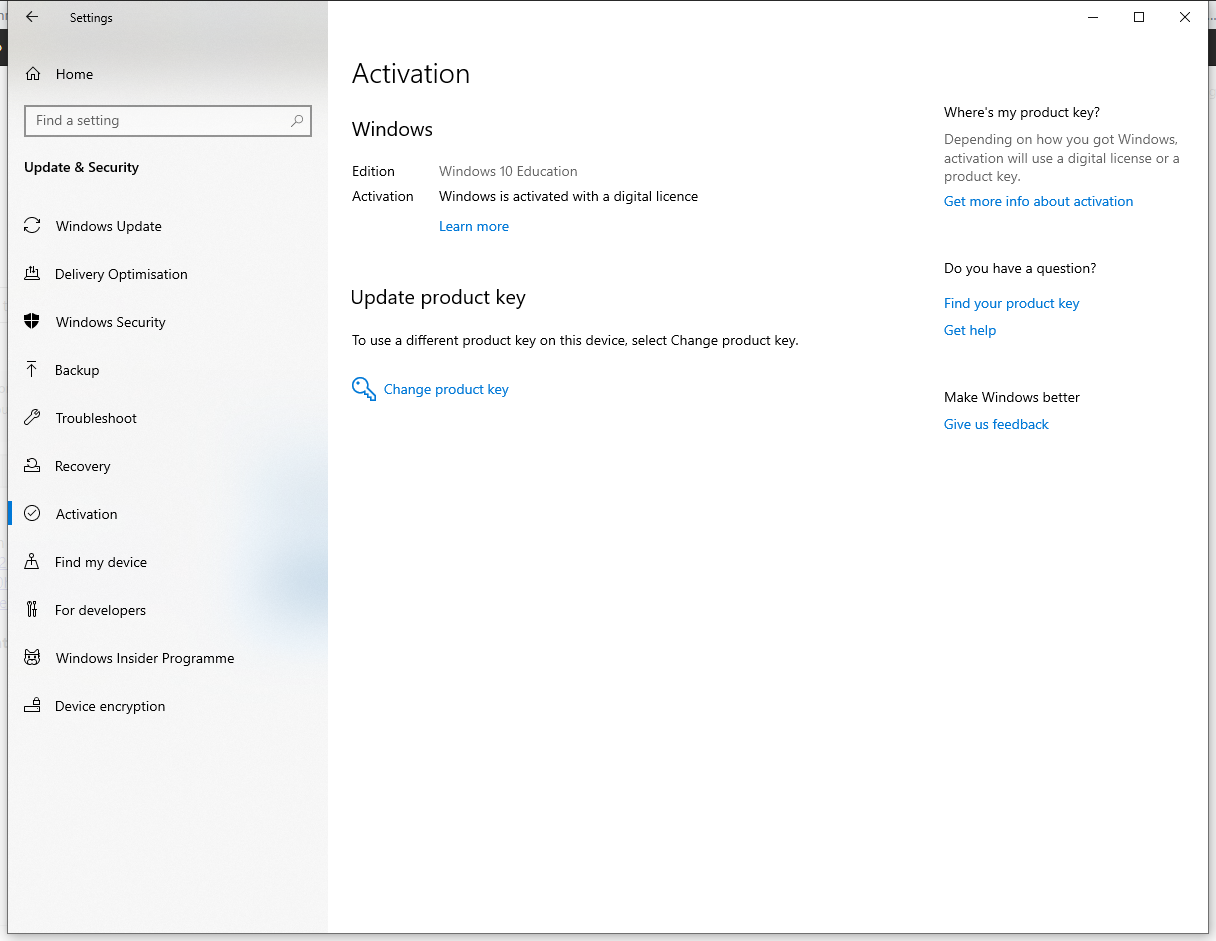Open Get more info about activation link

1038,201
